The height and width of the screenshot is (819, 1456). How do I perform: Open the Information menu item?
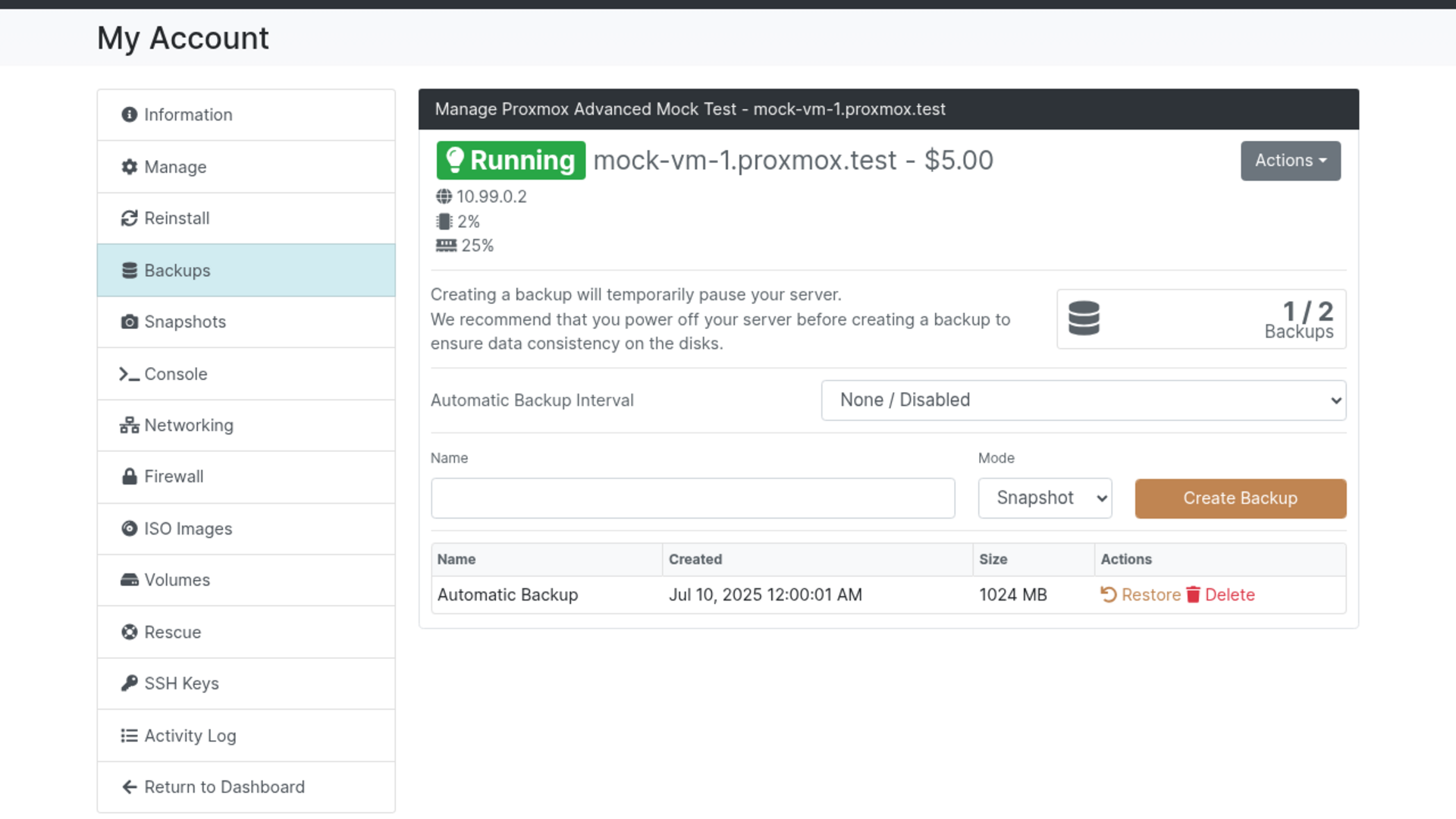coord(246,115)
